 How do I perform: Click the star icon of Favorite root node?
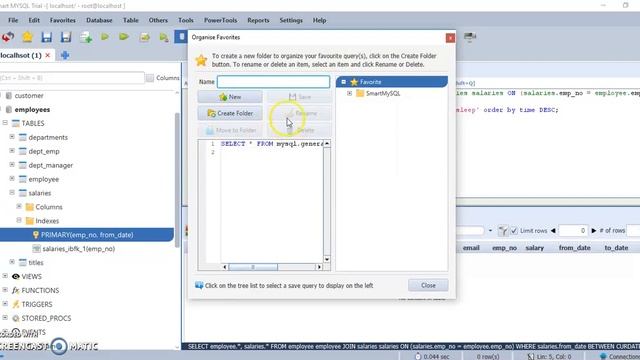[x=354, y=82]
